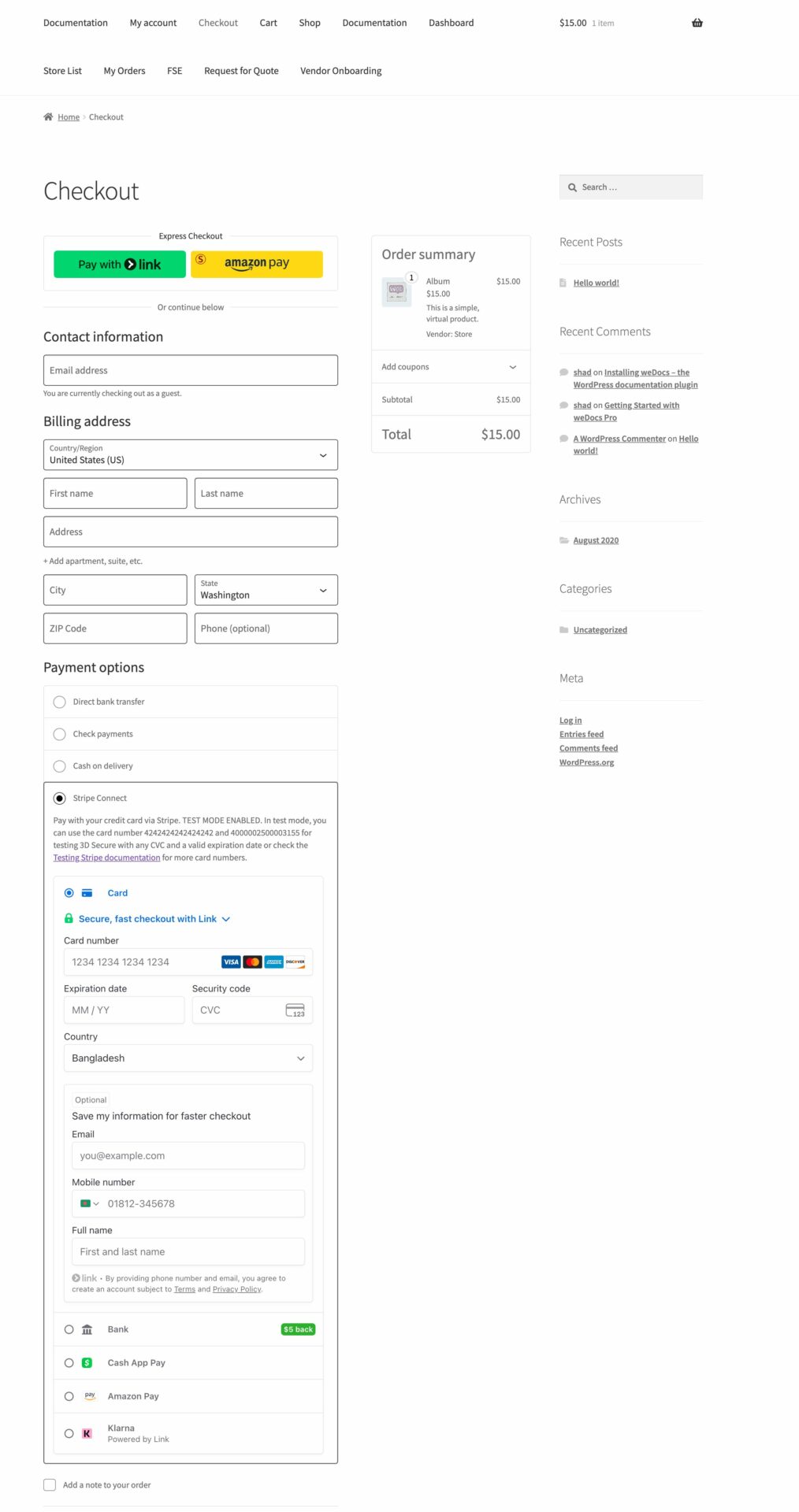799x1512 pixels.
Task: Select Check payments option
Action: click(59, 734)
